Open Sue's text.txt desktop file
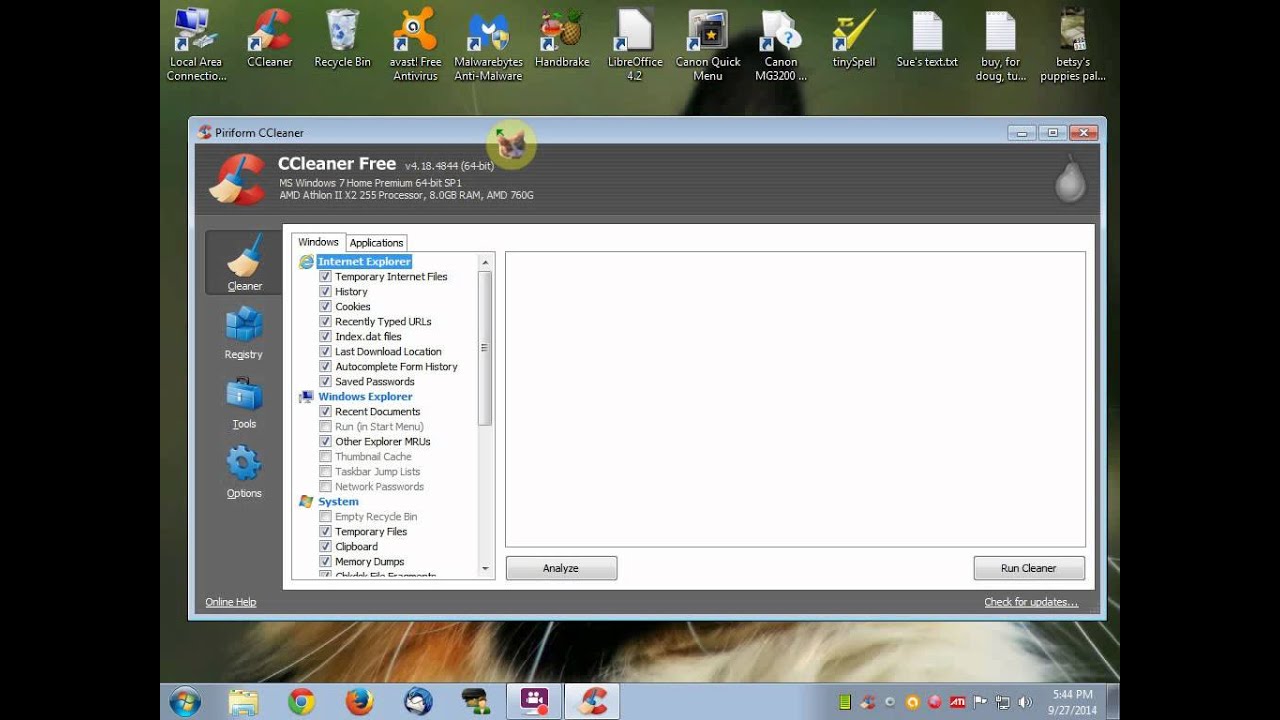The height and width of the screenshot is (720, 1280). pyautogui.click(x=927, y=40)
